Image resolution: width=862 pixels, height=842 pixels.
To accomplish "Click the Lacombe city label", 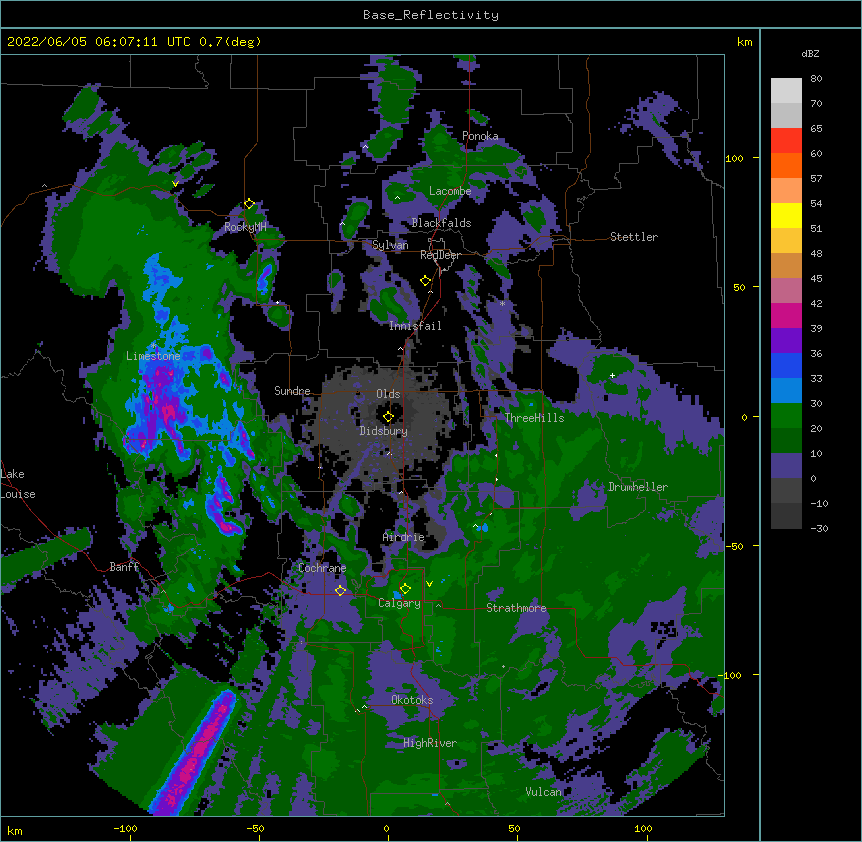I will 450,191.
